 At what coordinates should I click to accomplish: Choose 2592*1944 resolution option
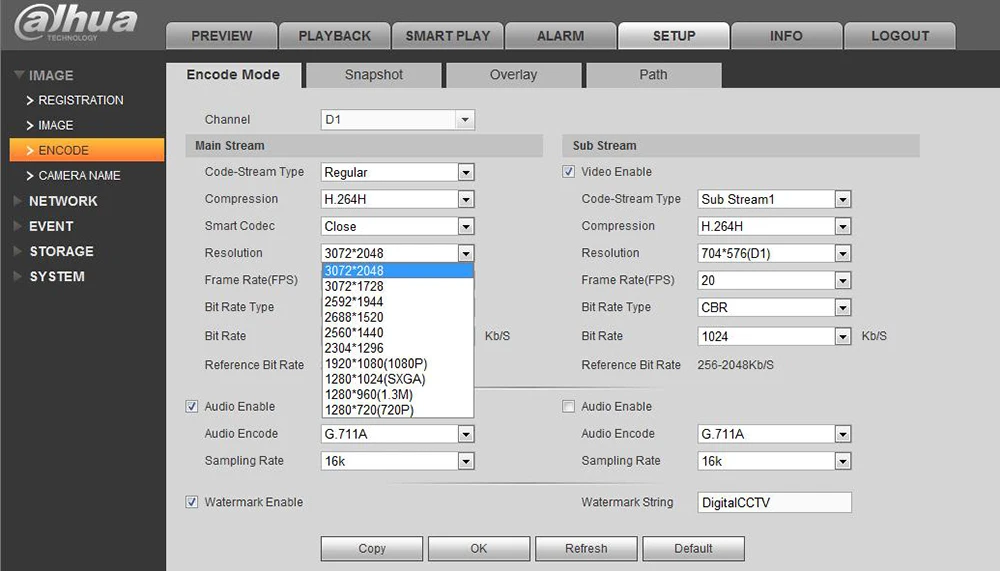click(x=354, y=302)
